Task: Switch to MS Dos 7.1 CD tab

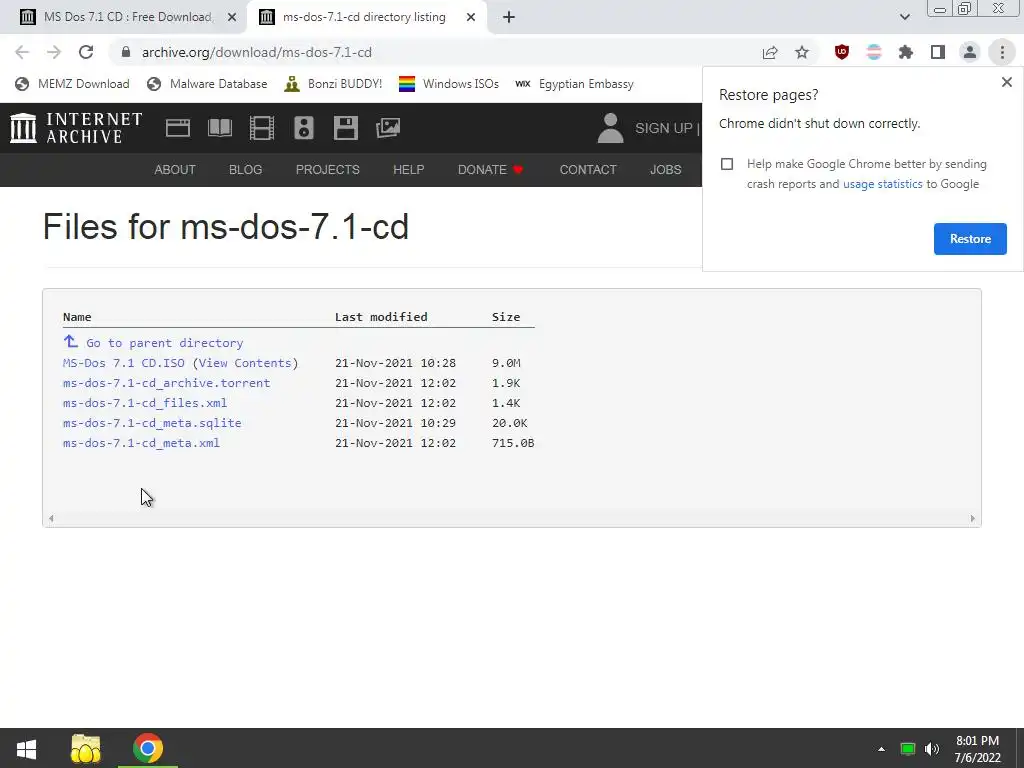Action: point(124,17)
